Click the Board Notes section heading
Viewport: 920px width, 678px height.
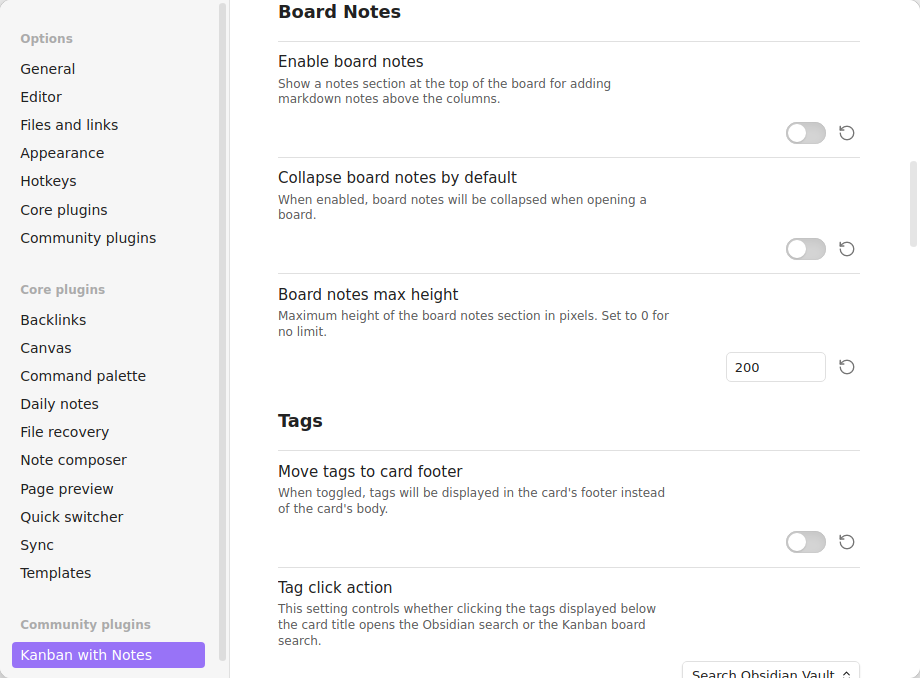click(x=339, y=12)
